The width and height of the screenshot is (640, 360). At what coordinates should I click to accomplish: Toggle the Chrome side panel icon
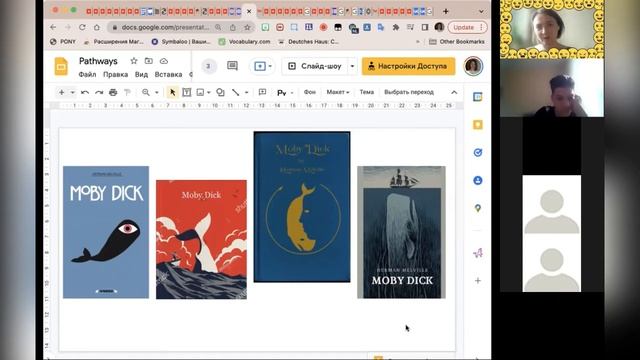(425, 27)
